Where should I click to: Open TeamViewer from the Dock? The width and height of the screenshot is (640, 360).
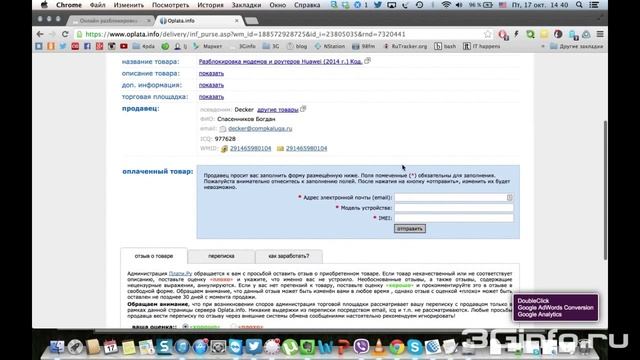[x=236, y=347]
